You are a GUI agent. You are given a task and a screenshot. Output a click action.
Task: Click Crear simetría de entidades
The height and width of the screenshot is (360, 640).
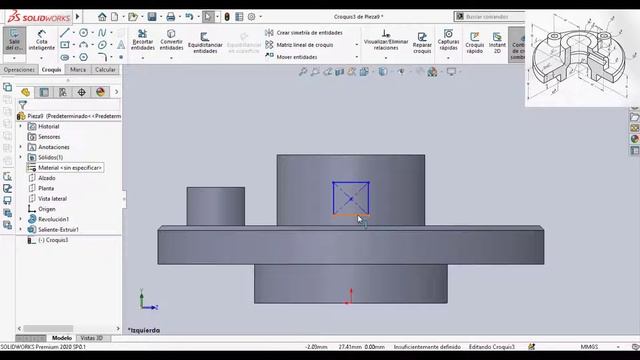(304, 33)
